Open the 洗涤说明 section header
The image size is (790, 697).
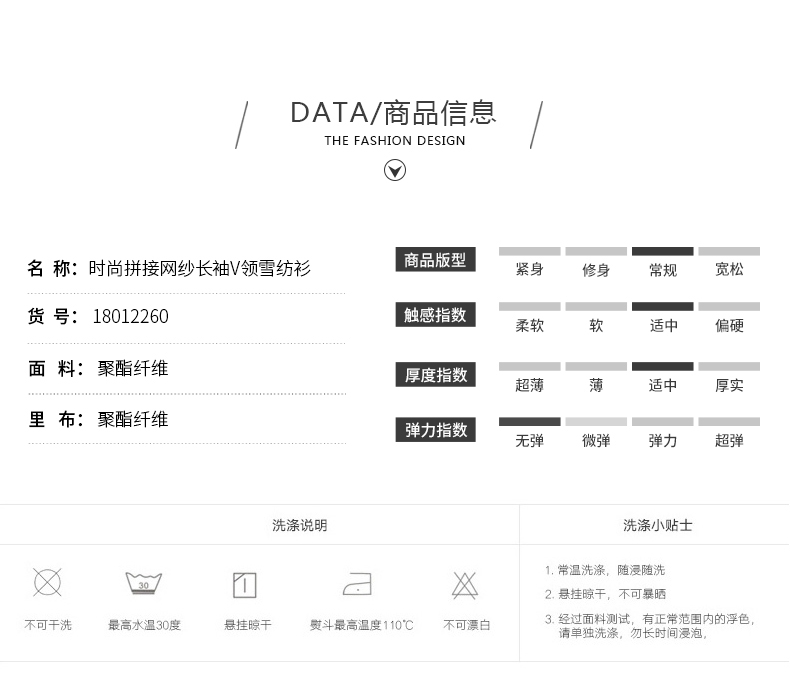pyautogui.click(x=300, y=525)
